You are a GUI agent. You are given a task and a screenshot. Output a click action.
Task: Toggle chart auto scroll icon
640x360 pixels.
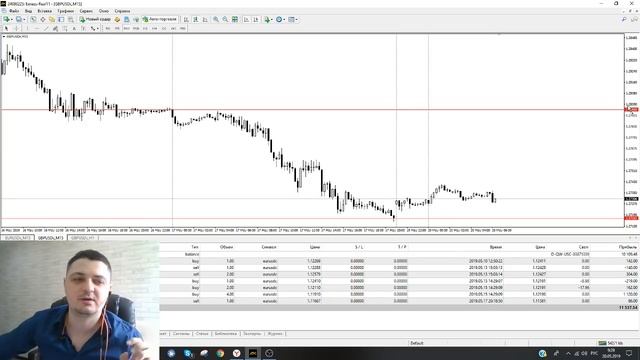coord(246,19)
